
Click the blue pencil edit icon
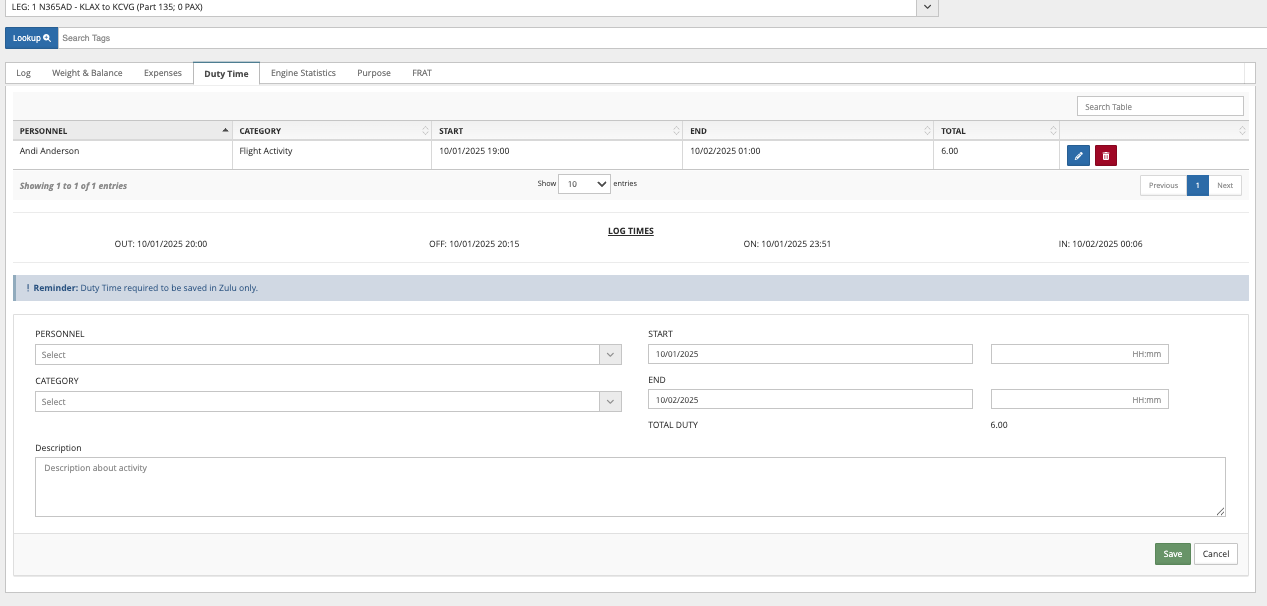point(1078,155)
